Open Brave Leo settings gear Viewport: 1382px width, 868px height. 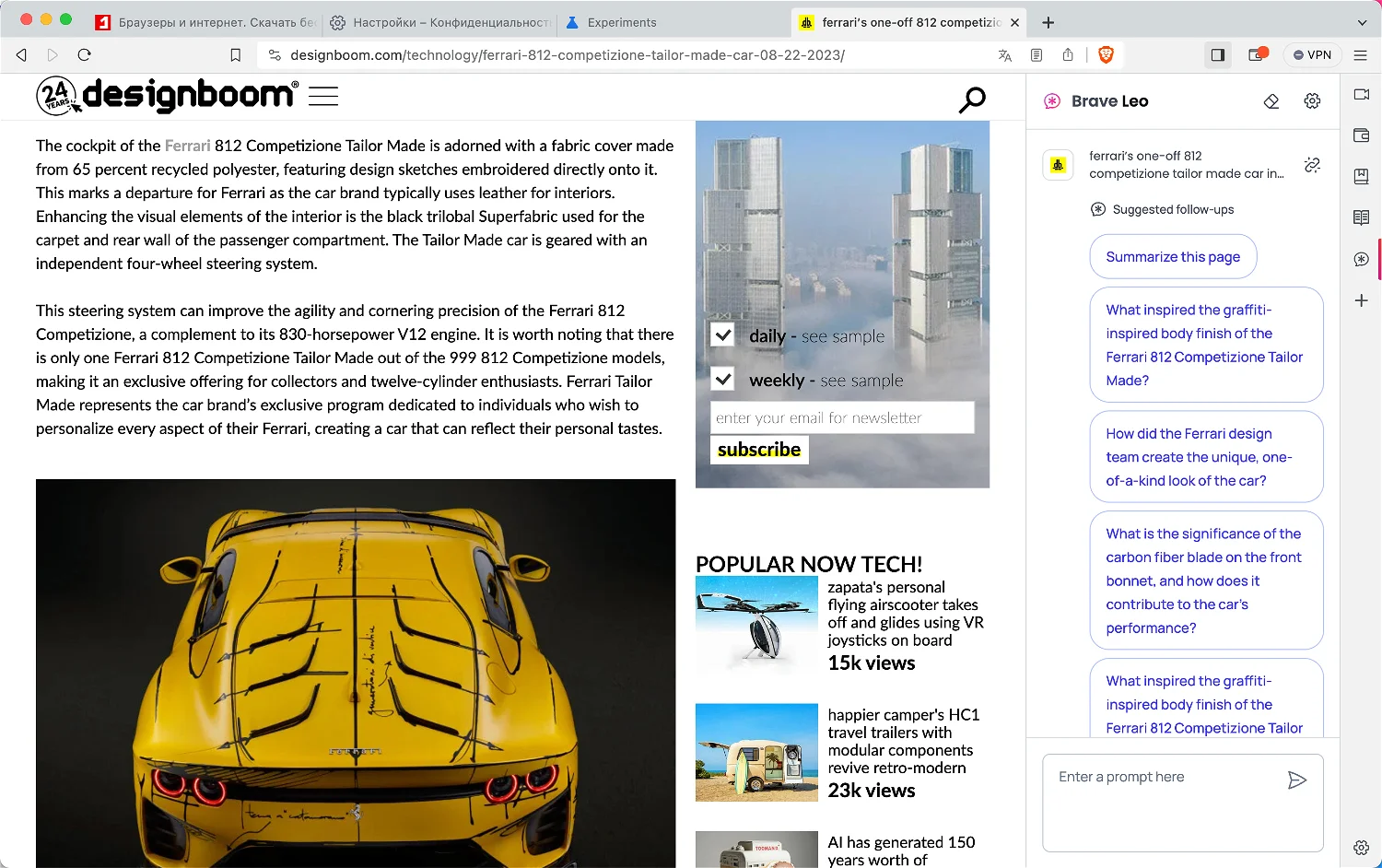(x=1312, y=101)
